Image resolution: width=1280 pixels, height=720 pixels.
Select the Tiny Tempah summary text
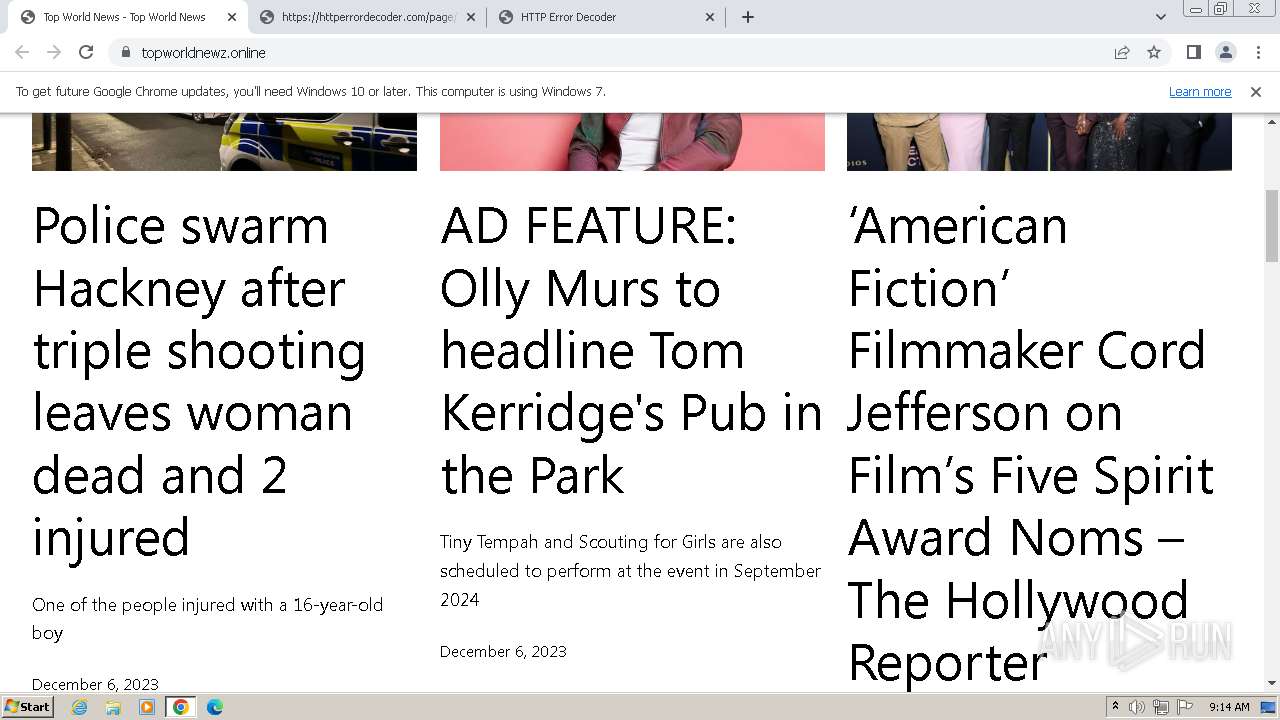[x=630, y=570]
